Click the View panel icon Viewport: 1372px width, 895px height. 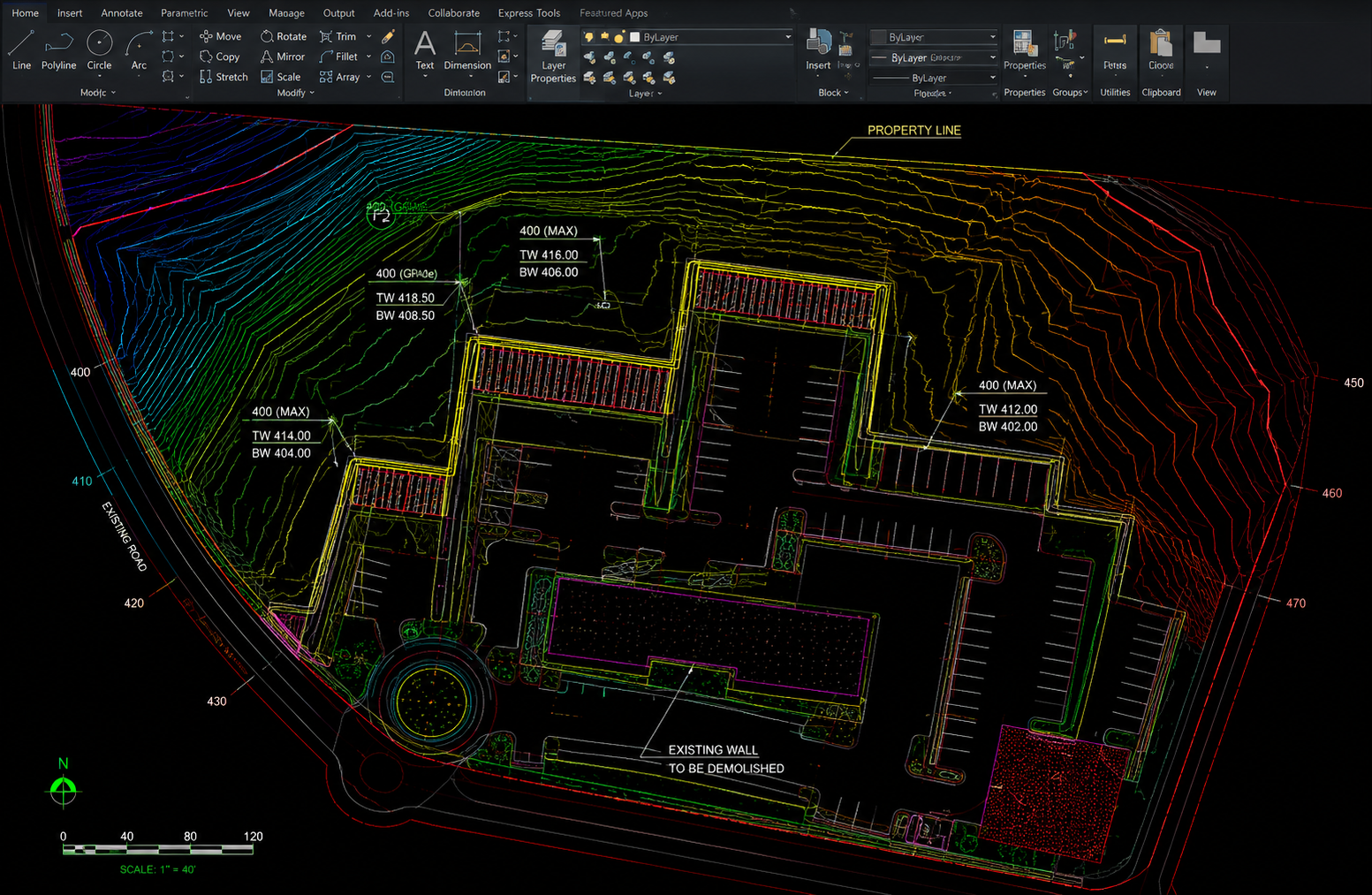click(x=1207, y=42)
